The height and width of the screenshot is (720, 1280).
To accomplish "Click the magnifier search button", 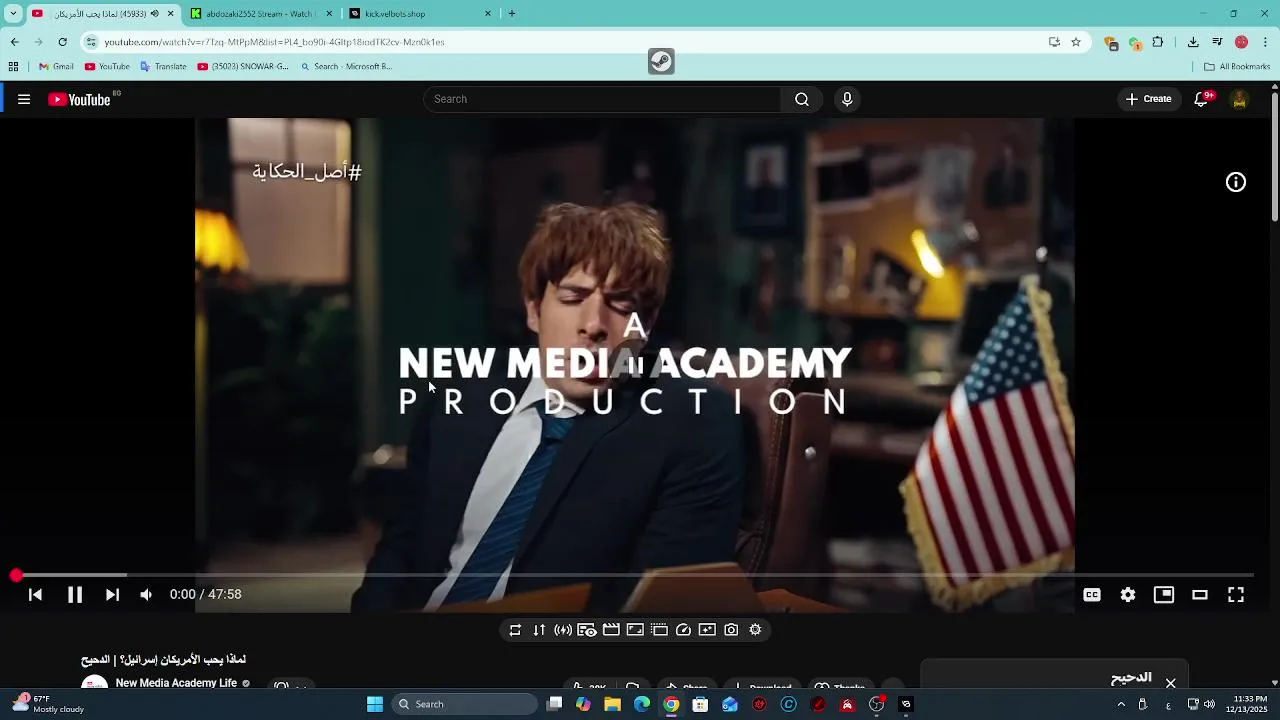I will tap(802, 99).
